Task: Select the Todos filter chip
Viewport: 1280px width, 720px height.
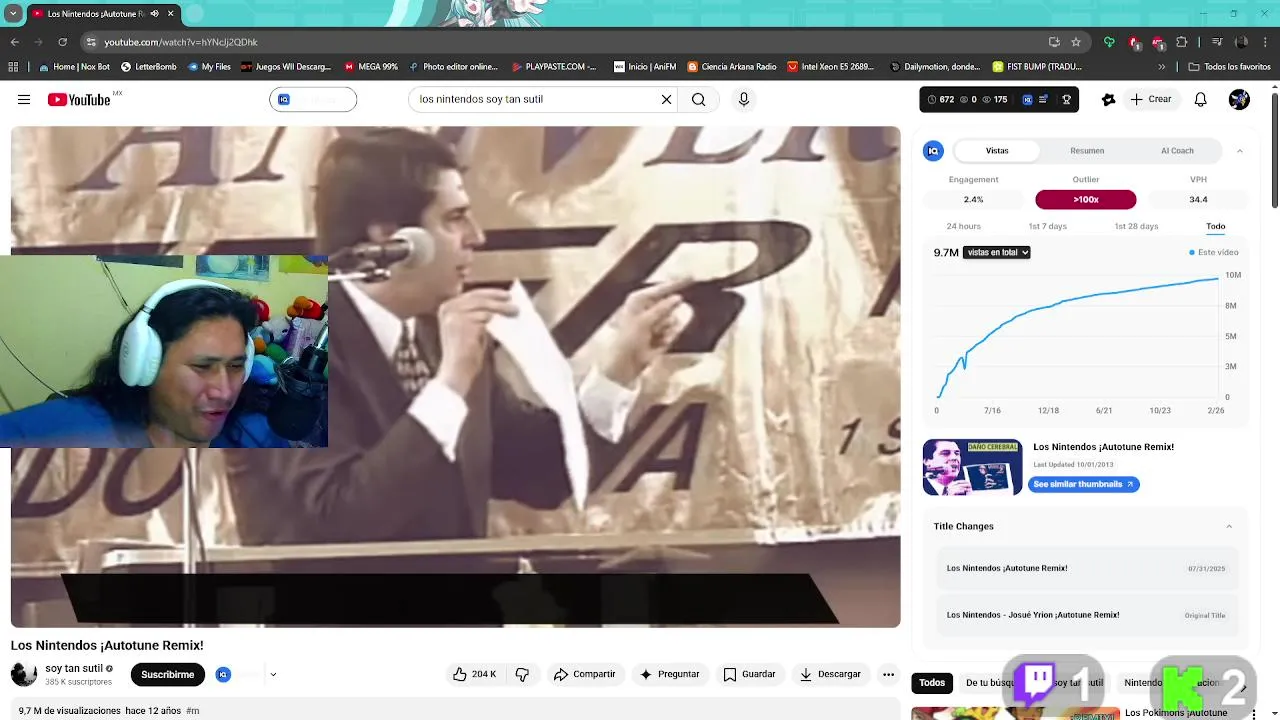Action: [x=932, y=683]
